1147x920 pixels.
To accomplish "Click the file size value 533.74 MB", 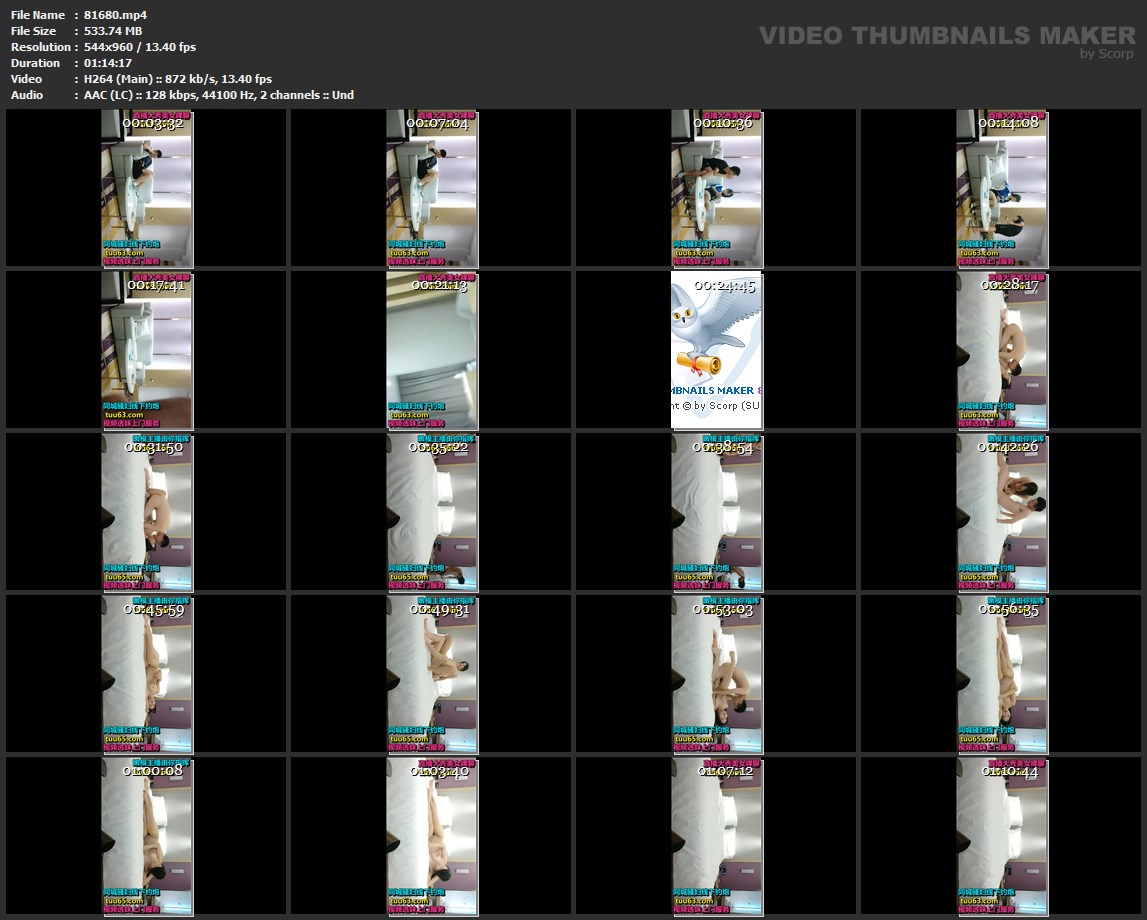I will (x=113, y=31).
